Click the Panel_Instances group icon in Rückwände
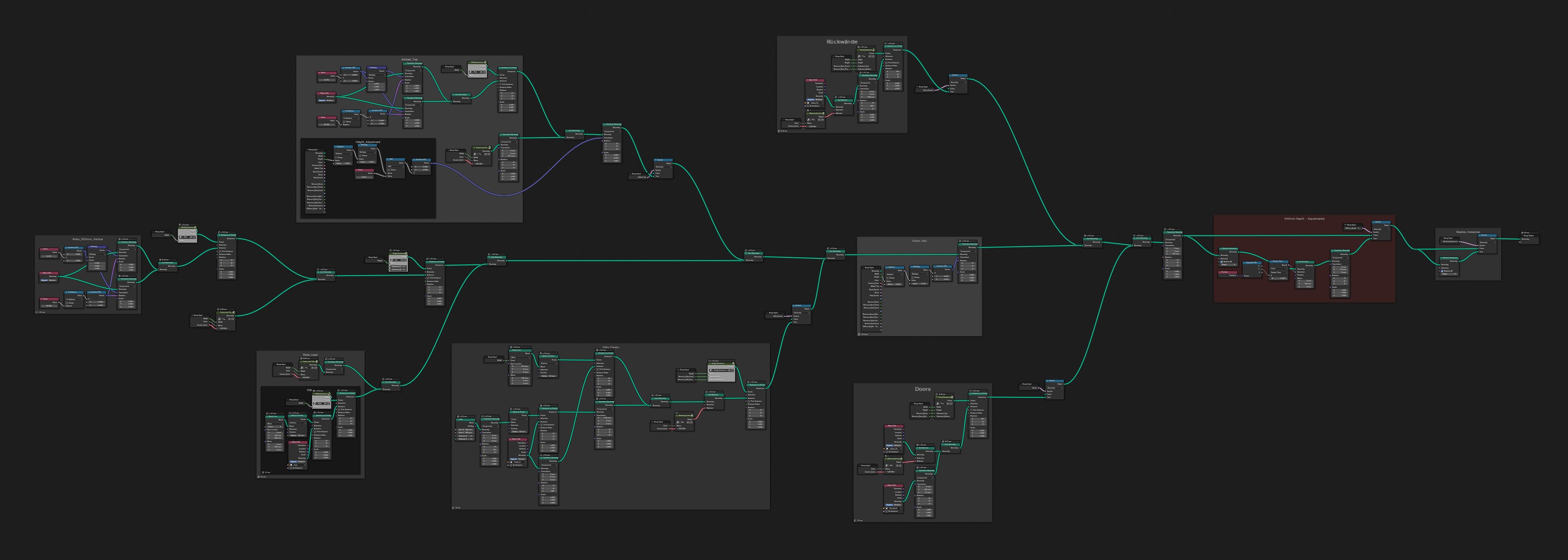Image resolution: width=1568 pixels, height=560 pixels. point(874,50)
